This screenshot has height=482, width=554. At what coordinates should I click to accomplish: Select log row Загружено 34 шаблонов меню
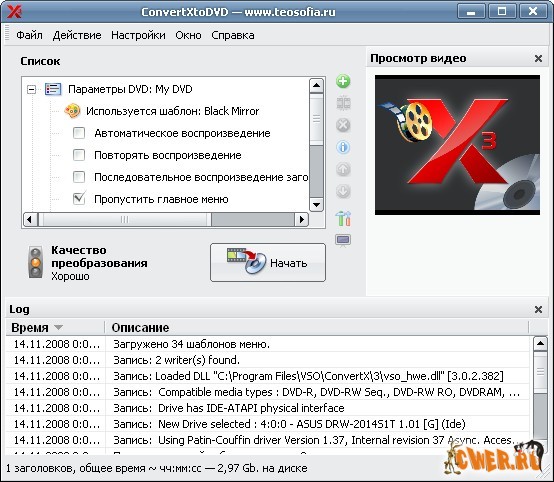point(267,344)
